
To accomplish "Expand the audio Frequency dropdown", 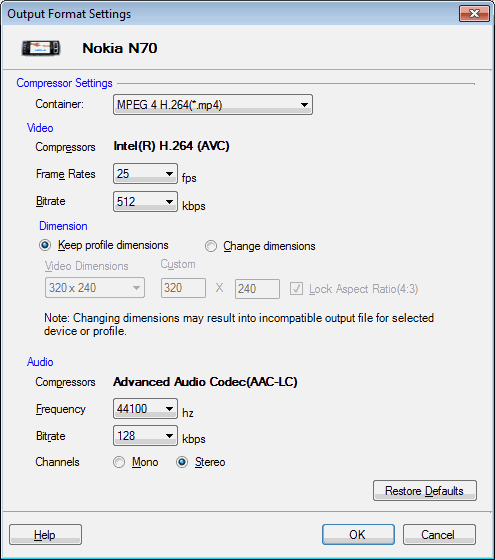I will click(x=145, y=409).
